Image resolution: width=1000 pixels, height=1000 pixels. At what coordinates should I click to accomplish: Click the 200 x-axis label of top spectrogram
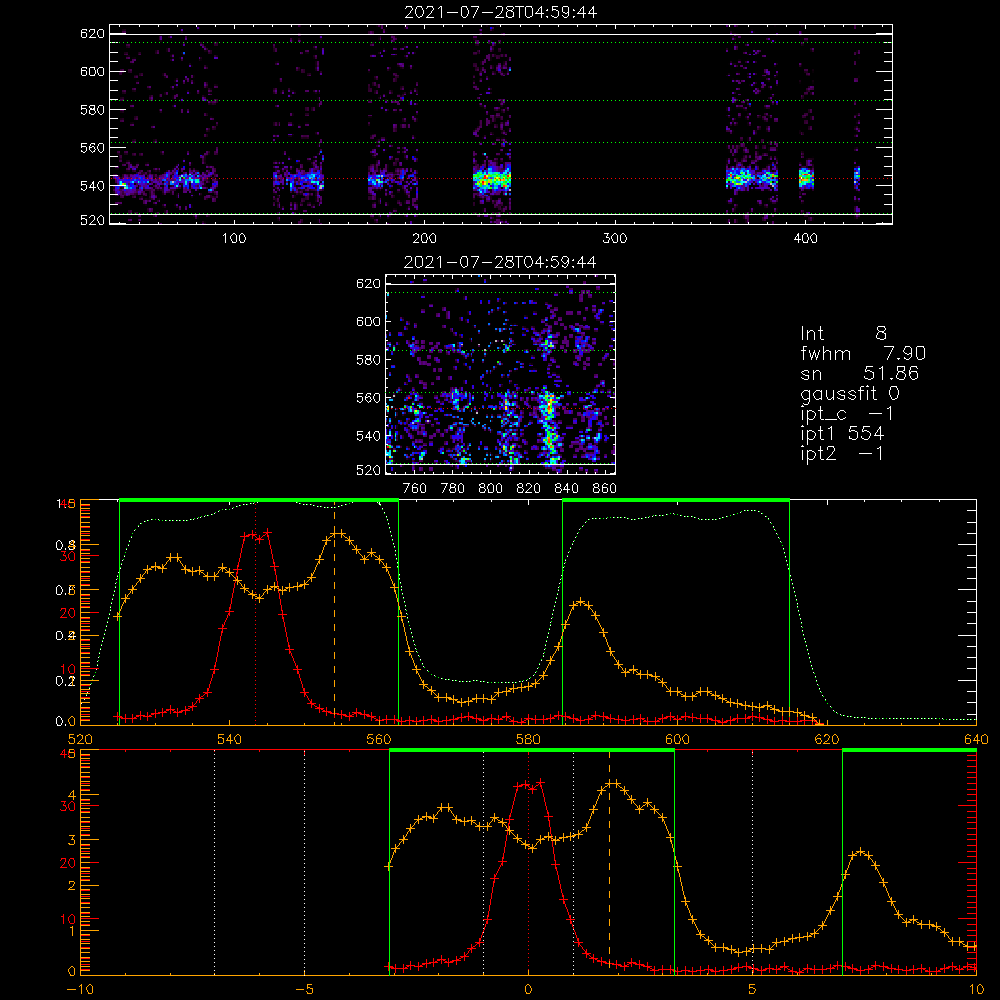click(425, 239)
